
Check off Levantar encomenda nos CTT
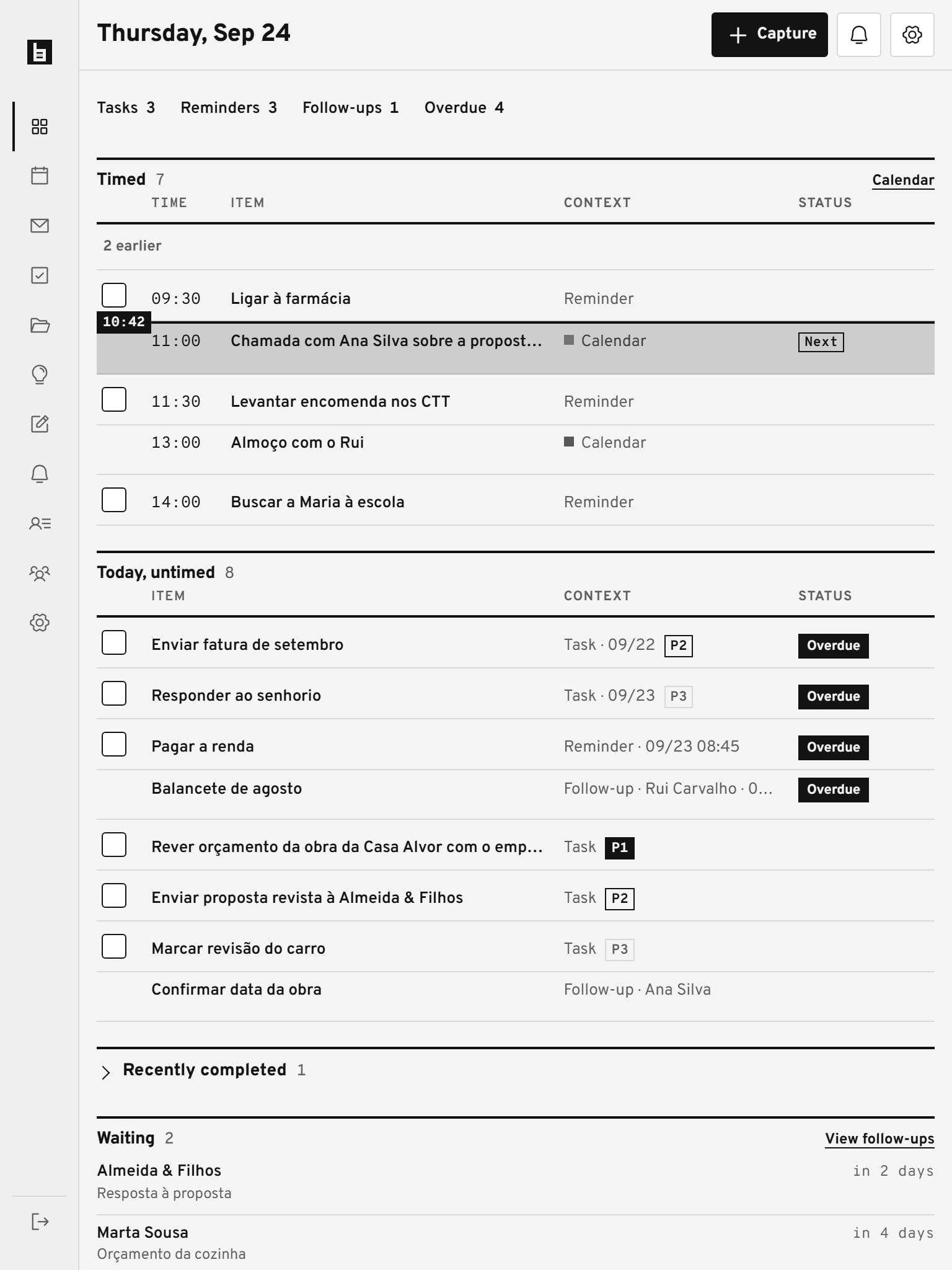[x=114, y=399]
